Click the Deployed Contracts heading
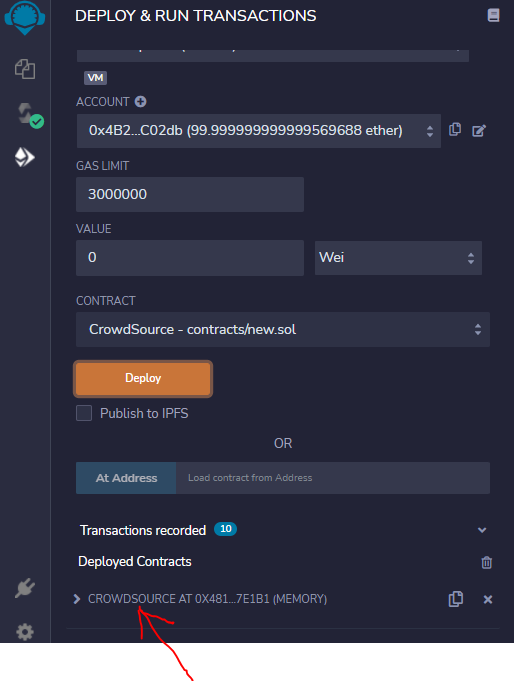The image size is (514, 681). [135, 562]
